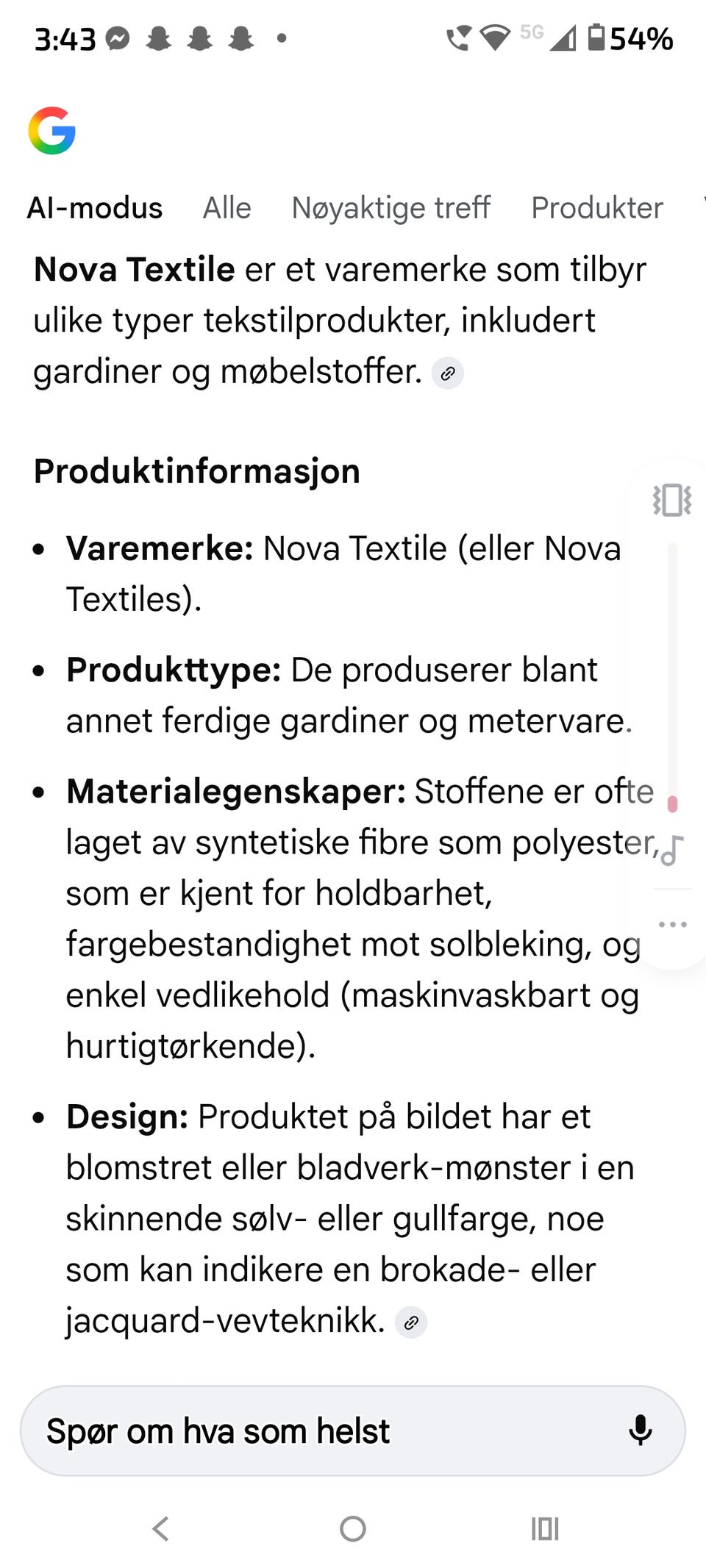This screenshot has height=1568, width=706.
Task: Tap the Wi-Fi signal status icon
Action: pos(495,37)
